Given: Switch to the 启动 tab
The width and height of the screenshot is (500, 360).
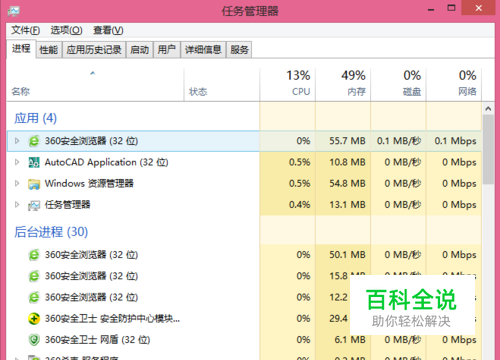Looking at the screenshot, I should click(140, 50).
